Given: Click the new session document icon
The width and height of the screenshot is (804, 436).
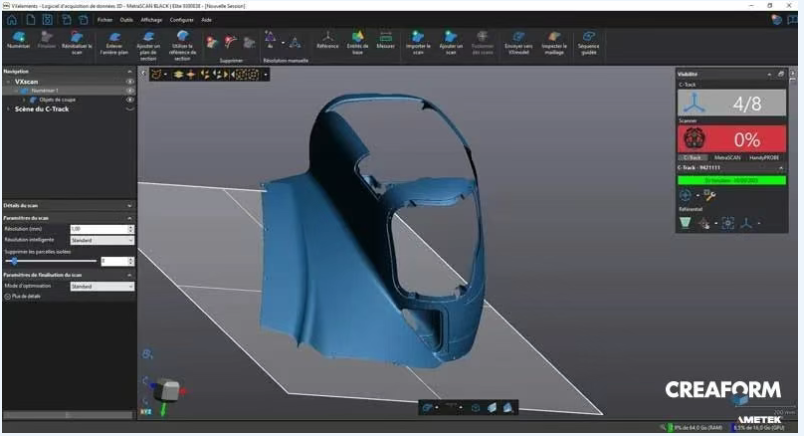Looking at the screenshot, I should click(30, 19).
